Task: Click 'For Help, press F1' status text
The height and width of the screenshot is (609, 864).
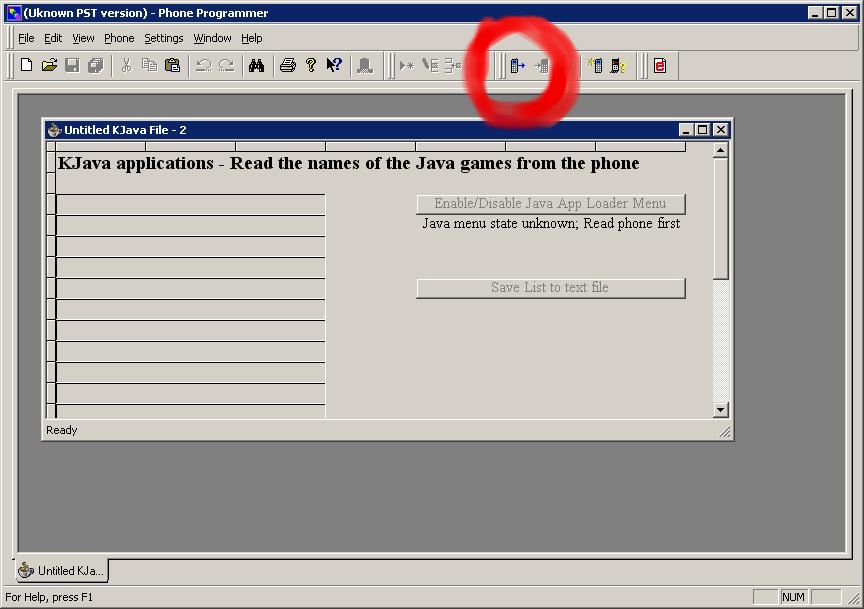Action: tap(49, 597)
